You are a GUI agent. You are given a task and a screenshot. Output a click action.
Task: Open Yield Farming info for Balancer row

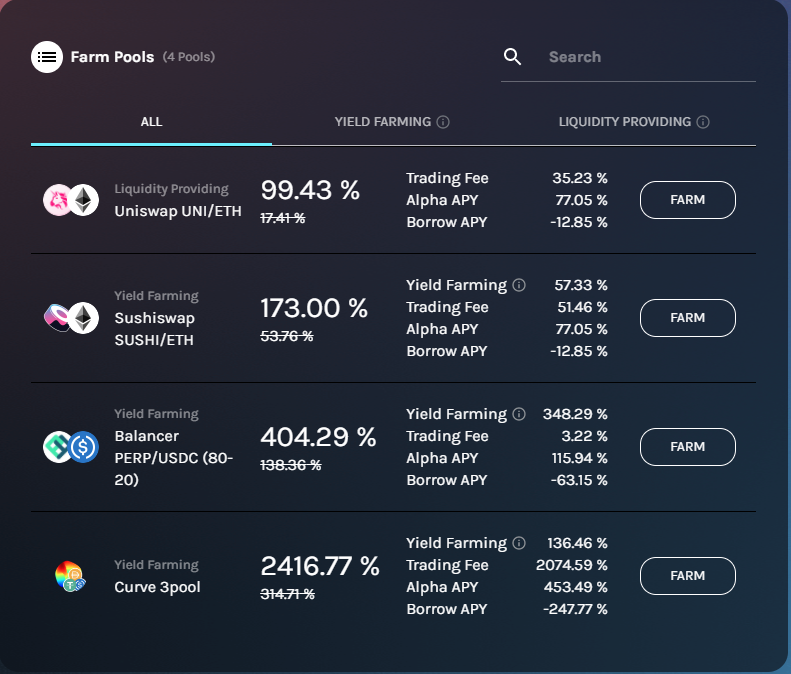pyautogui.click(x=519, y=414)
